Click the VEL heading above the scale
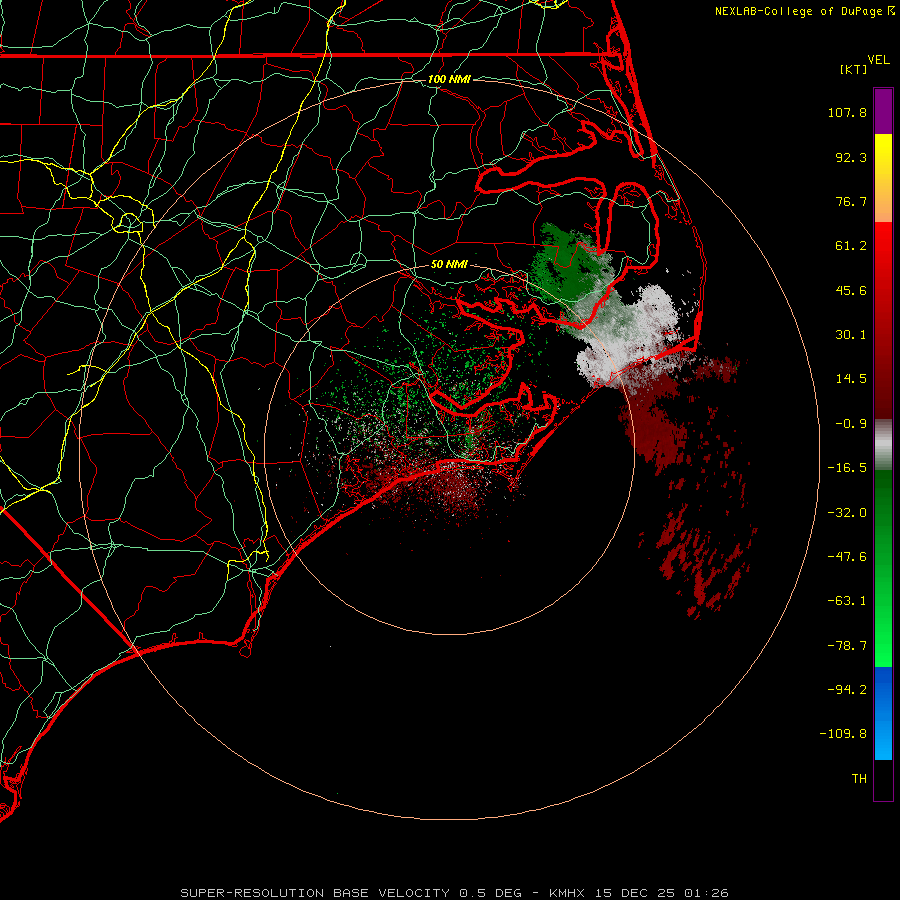 [x=879, y=60]
